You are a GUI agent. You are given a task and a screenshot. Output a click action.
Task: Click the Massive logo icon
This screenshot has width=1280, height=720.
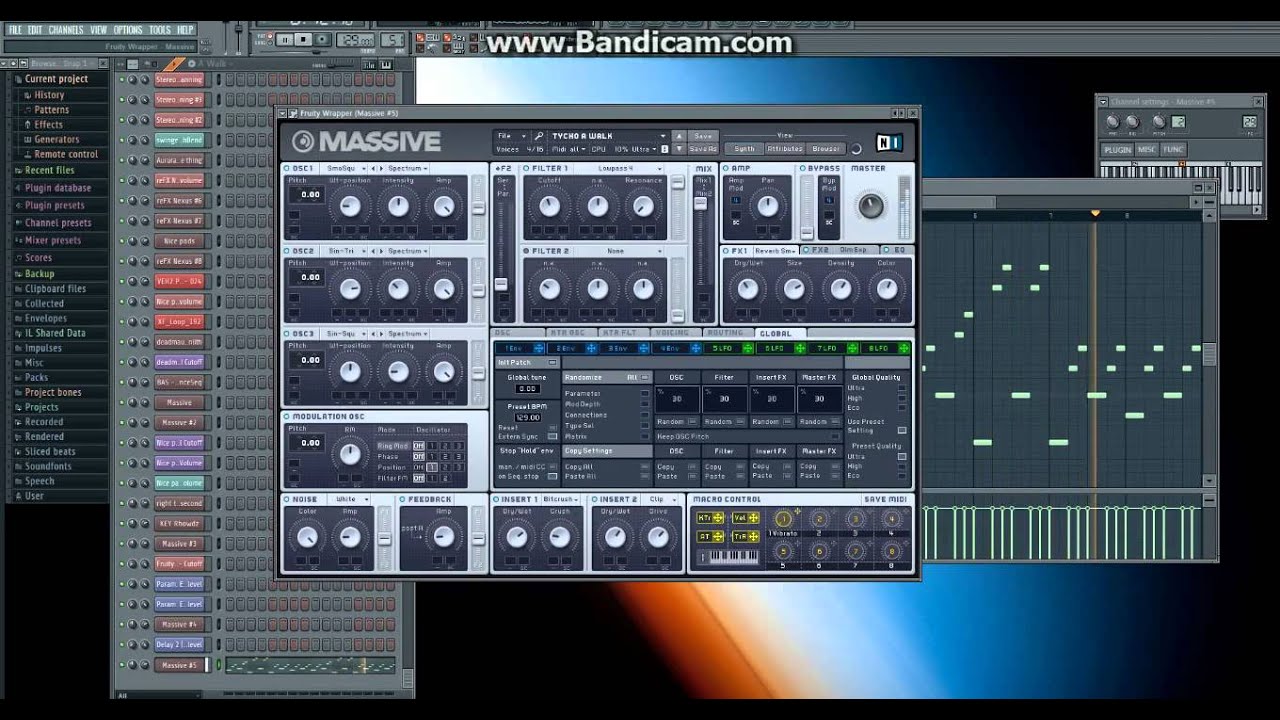pyautogui.click(x=303, y=142)
